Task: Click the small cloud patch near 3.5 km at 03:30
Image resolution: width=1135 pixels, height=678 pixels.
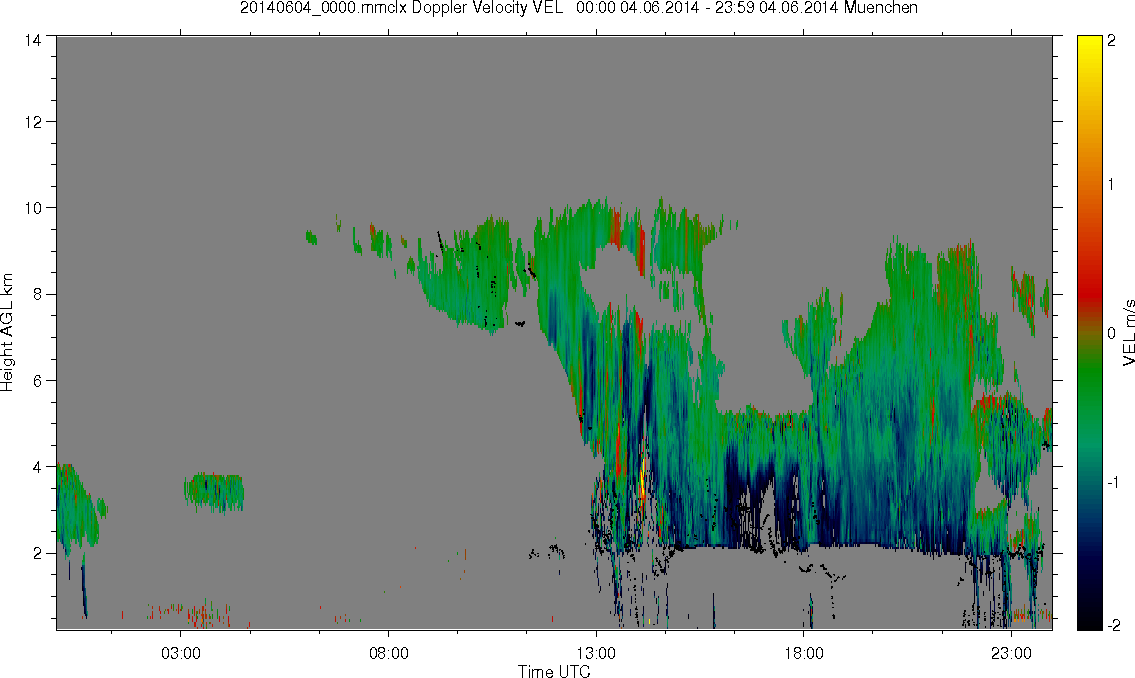Action: 214,493
